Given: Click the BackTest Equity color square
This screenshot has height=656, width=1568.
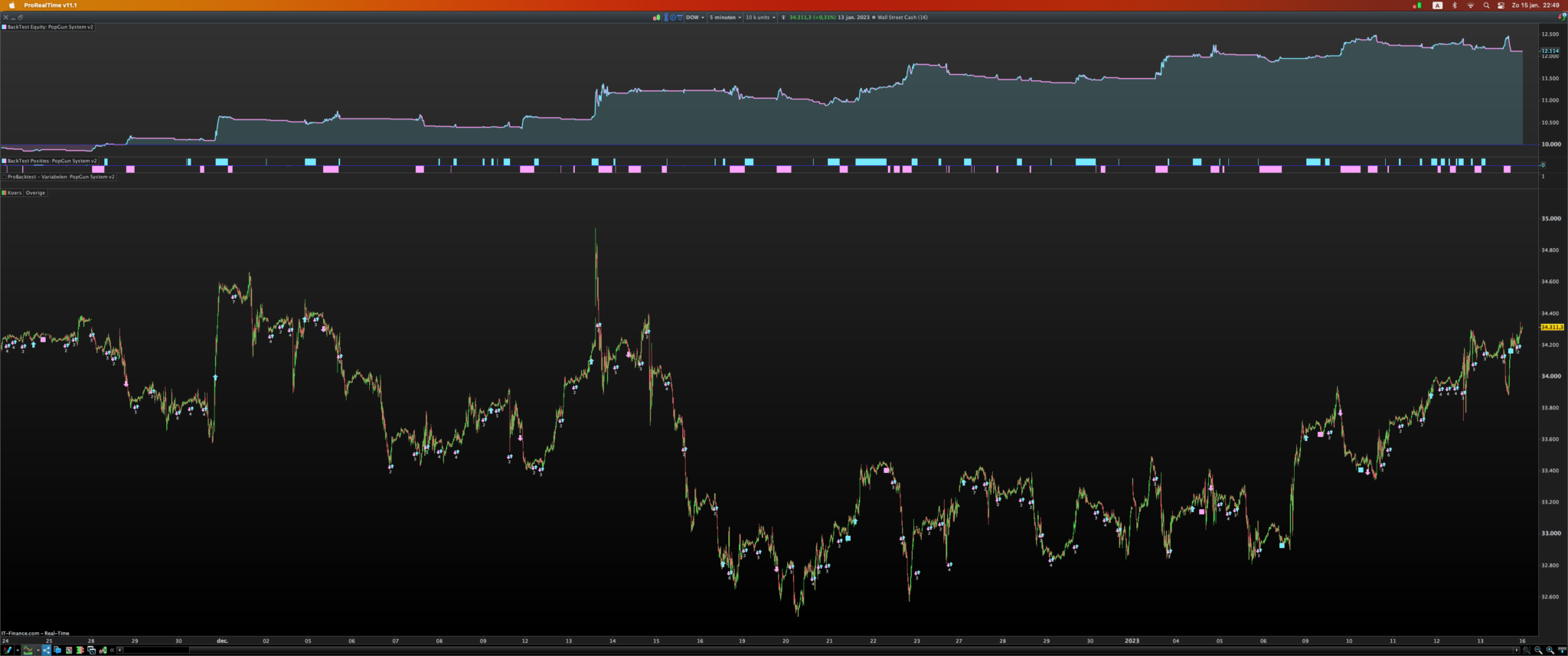Looking at the screenshot, I should tap(4, 27).
